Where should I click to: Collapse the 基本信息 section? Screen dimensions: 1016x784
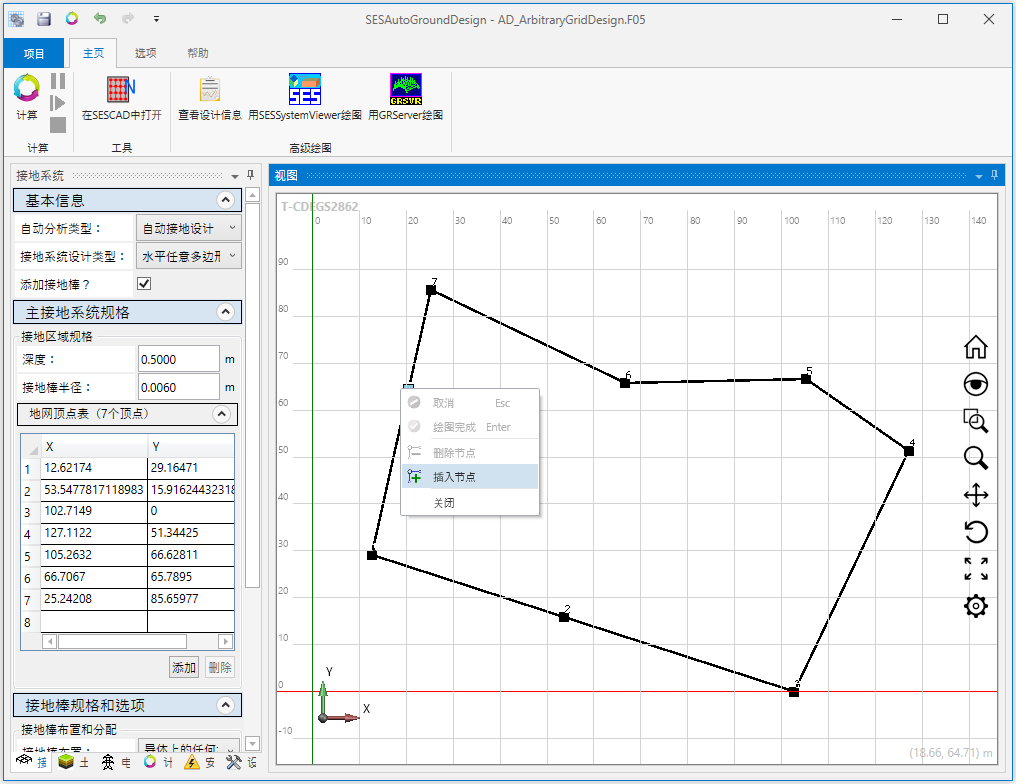(x=225, y=200)
